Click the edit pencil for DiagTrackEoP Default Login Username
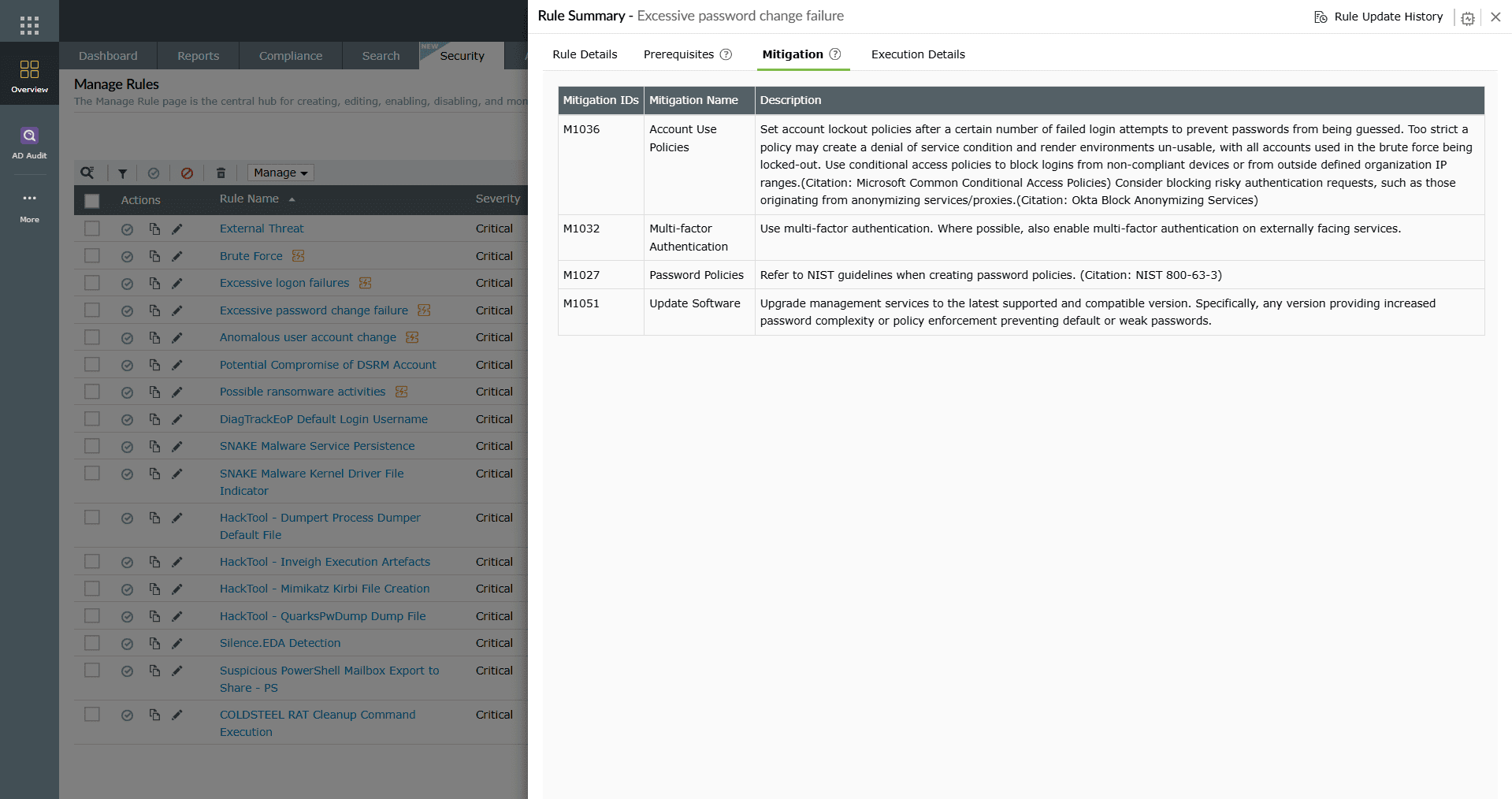 [x=177, y=419]
